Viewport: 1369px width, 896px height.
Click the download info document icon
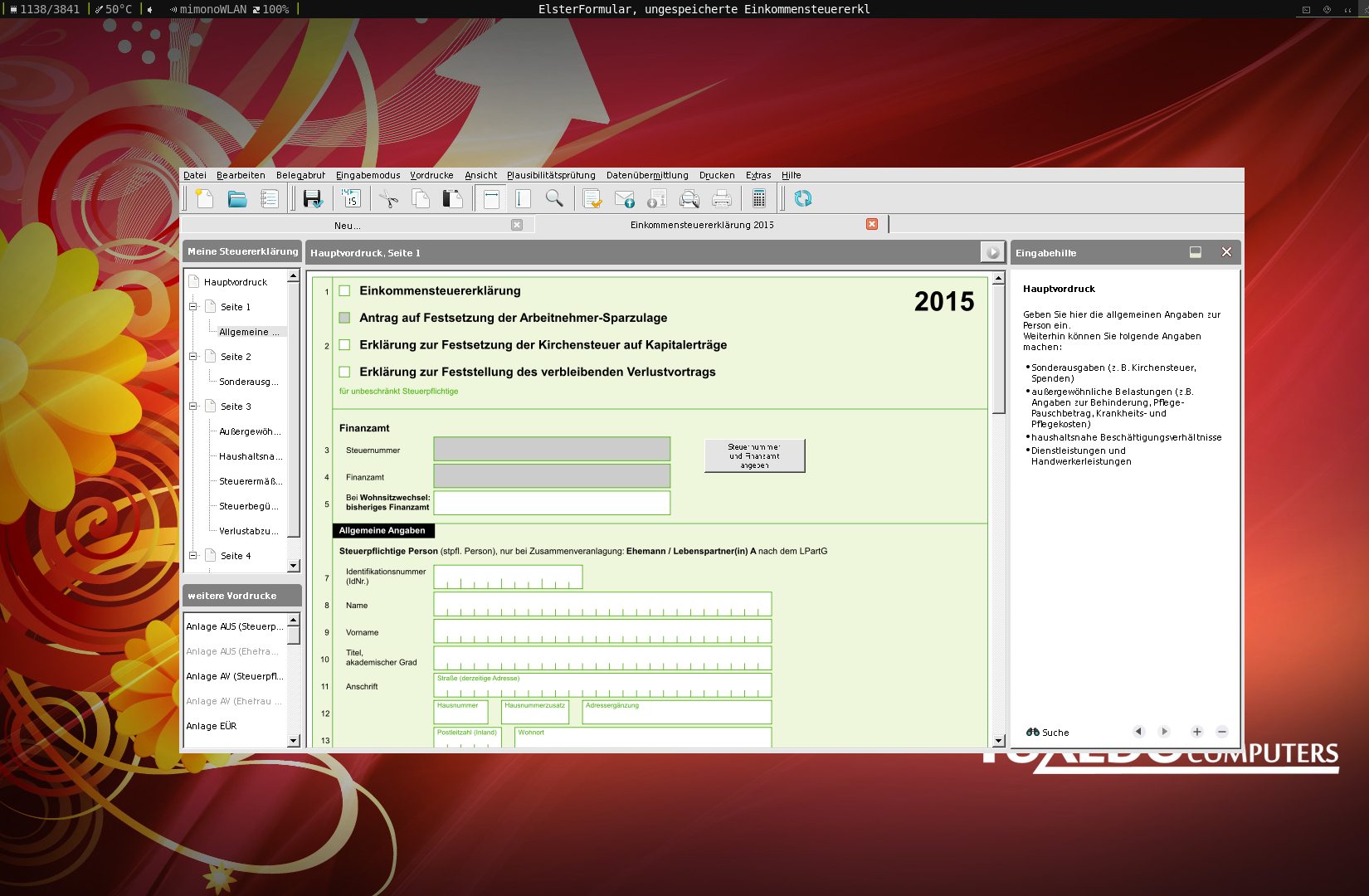[x=656, y=198]
